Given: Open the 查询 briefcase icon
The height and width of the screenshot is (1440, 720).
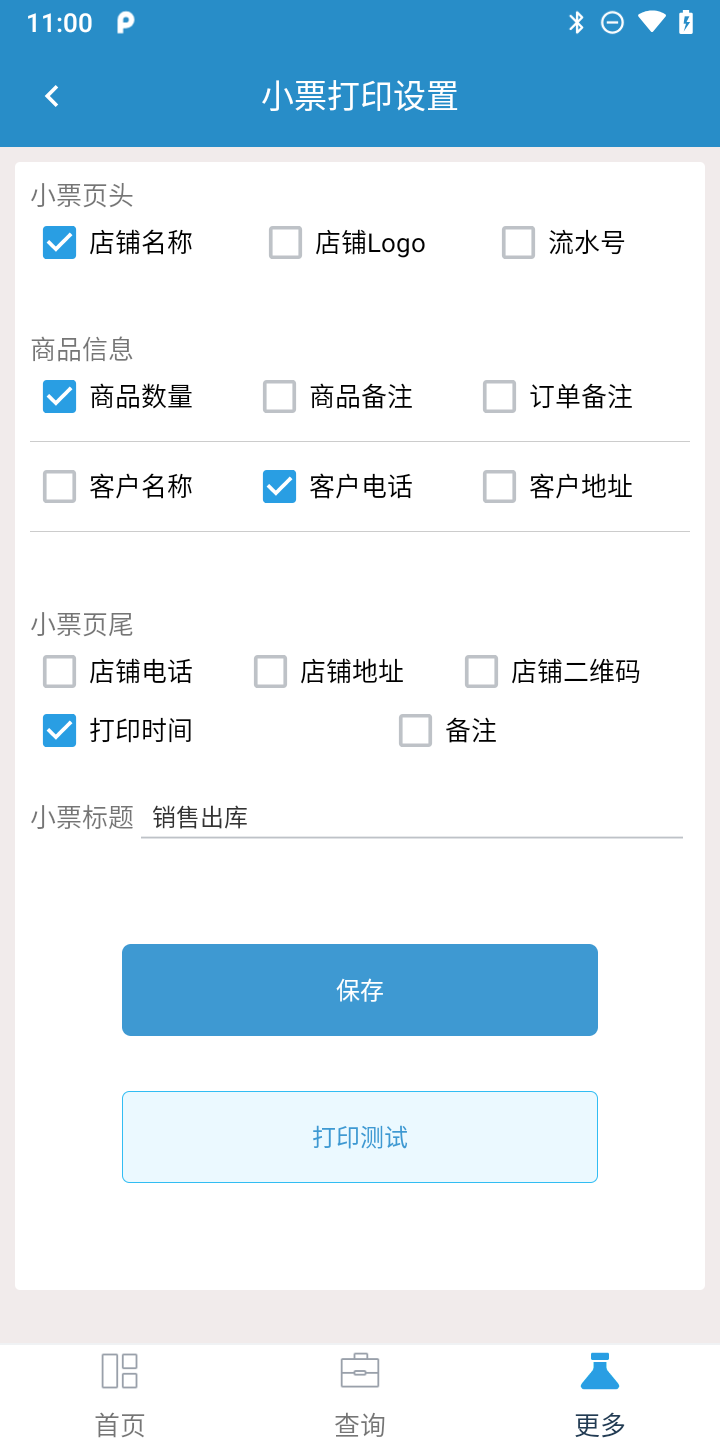Looking at the screenshot, I should 360,1371.
